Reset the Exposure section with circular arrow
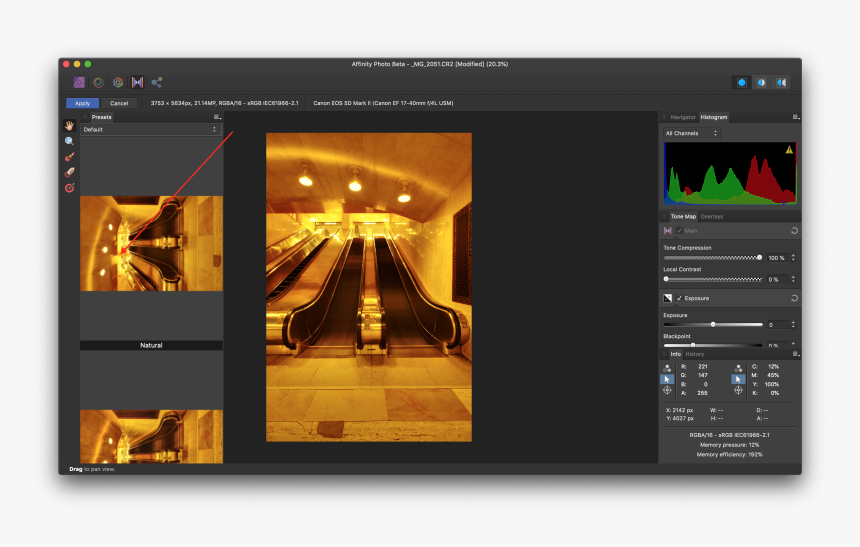This screenshot has width=860, height=547. [x=793, y=298]
